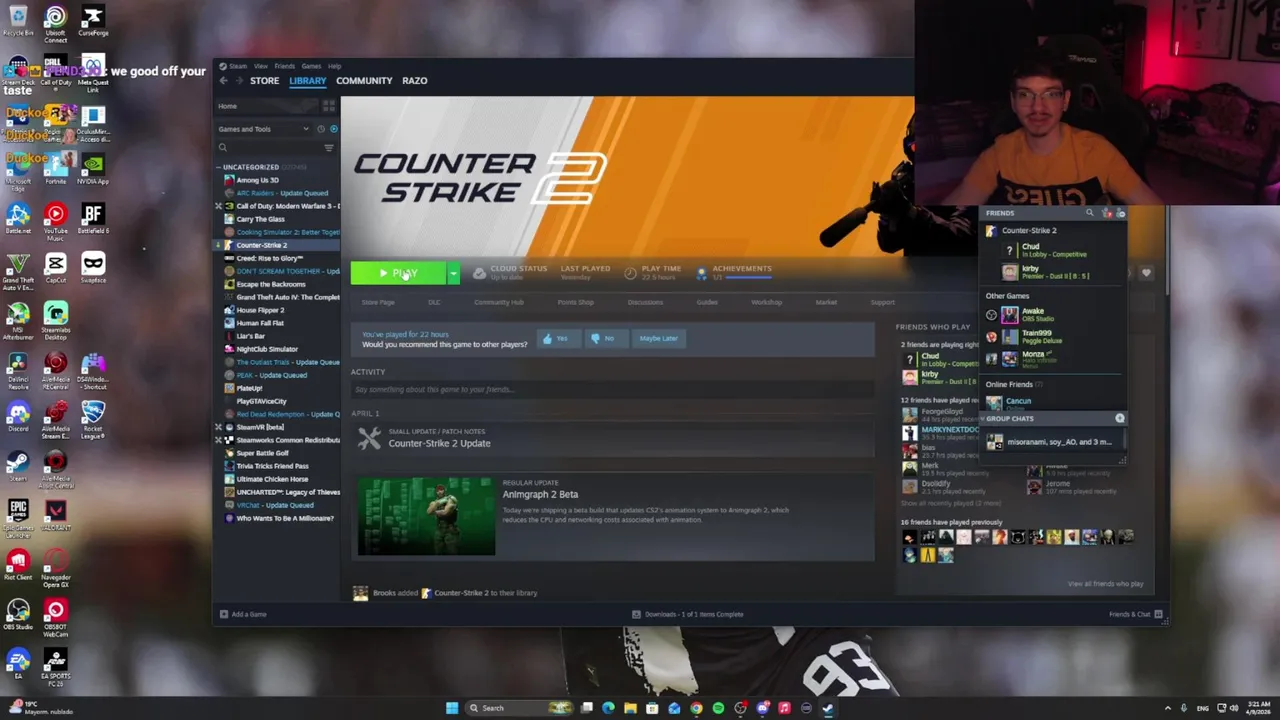Add Counter-Strike 2 to favorites heart icon
The image size is (1280, 720).
(x=1146, y=273)
